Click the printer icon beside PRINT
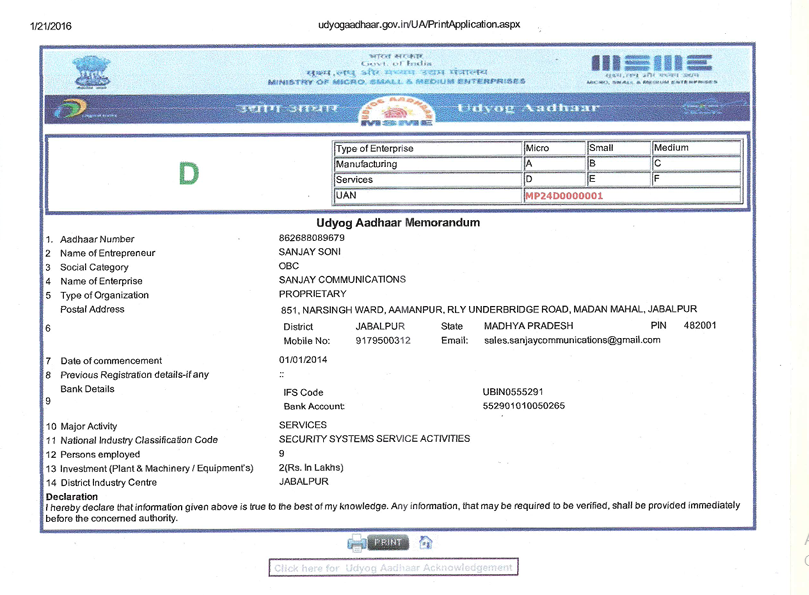The width and height of the screenshot is (809, 595). coord(357,542)
